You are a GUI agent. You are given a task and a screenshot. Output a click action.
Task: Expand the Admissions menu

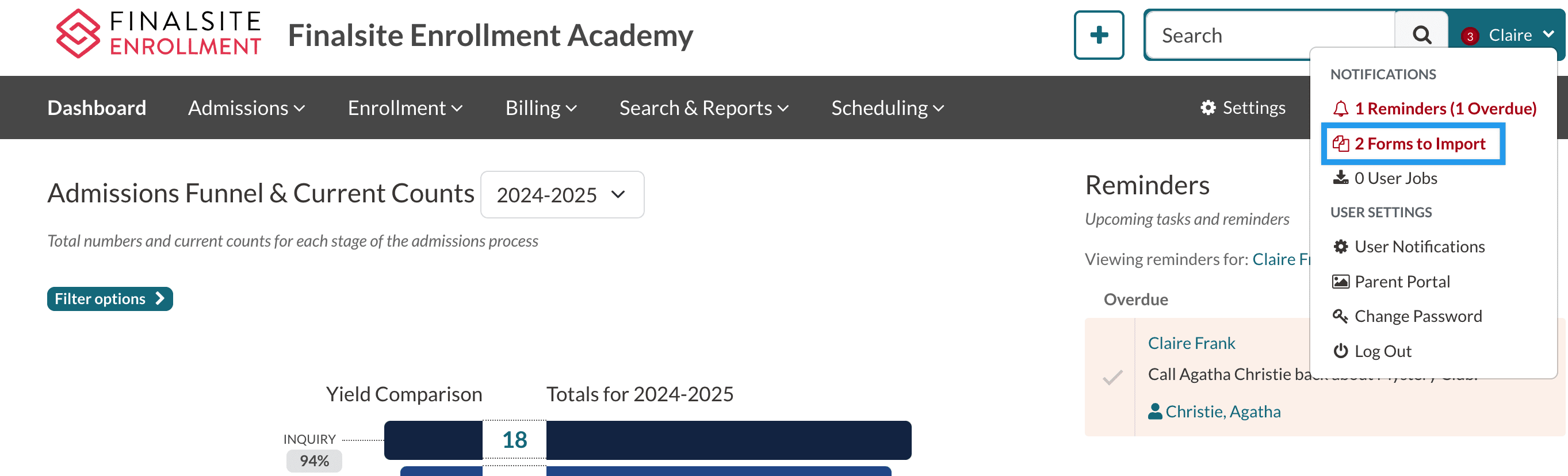pyautogui.click(x=246, y=108)
